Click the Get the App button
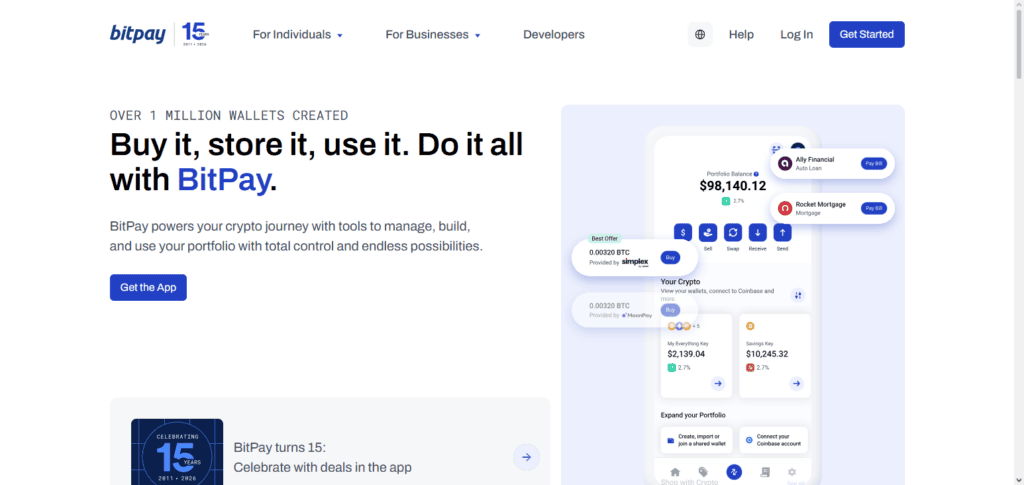 point(148,287)
